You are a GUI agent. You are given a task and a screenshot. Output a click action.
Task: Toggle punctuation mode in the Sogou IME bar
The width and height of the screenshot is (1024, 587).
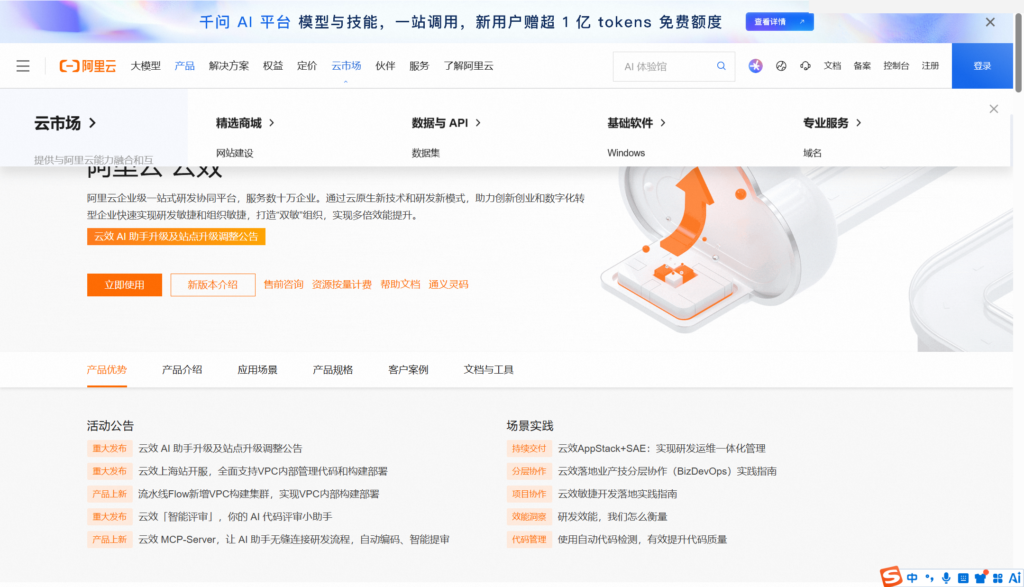click(929, 578)
